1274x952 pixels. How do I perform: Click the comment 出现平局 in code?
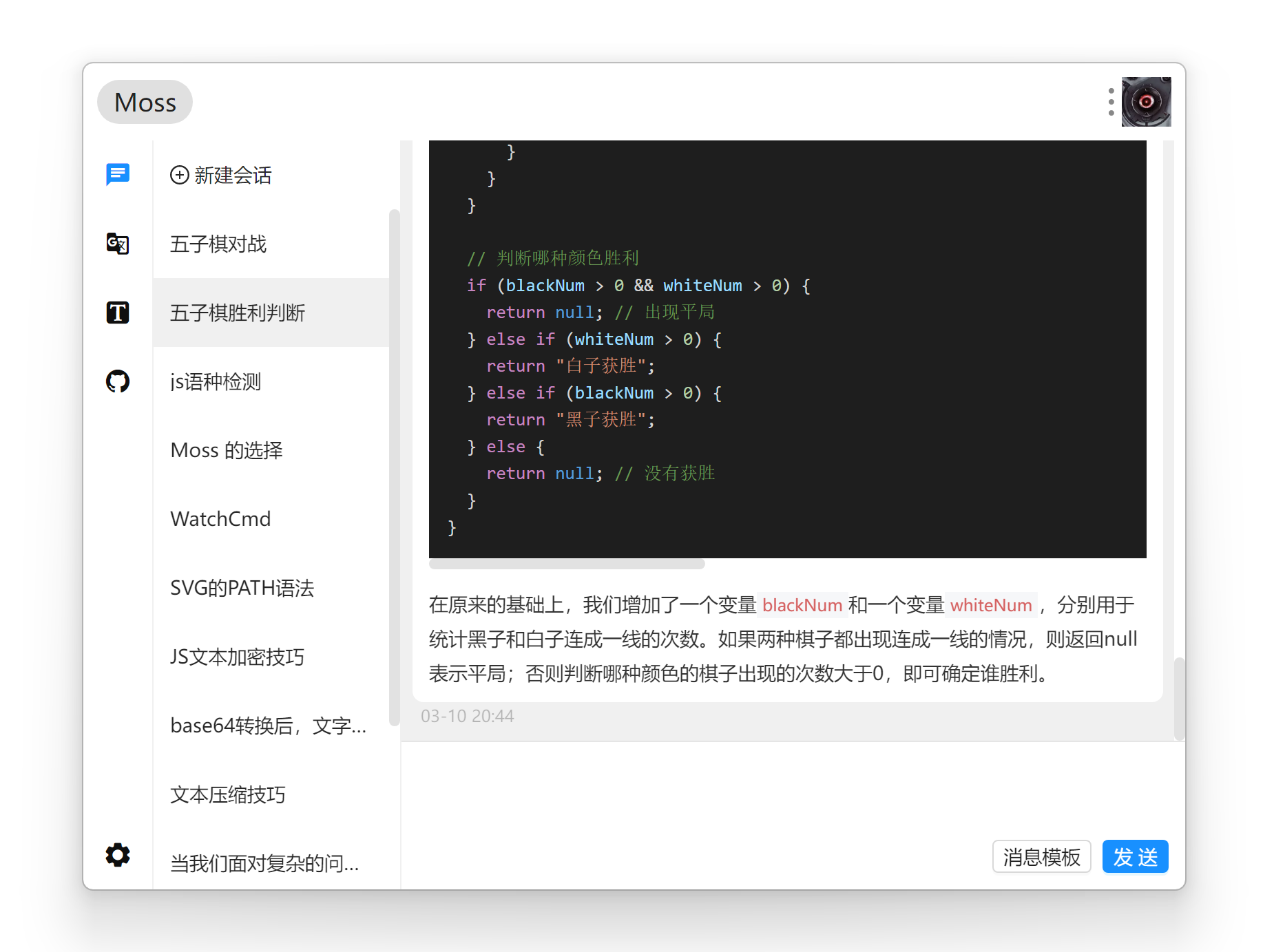(665, 312)
